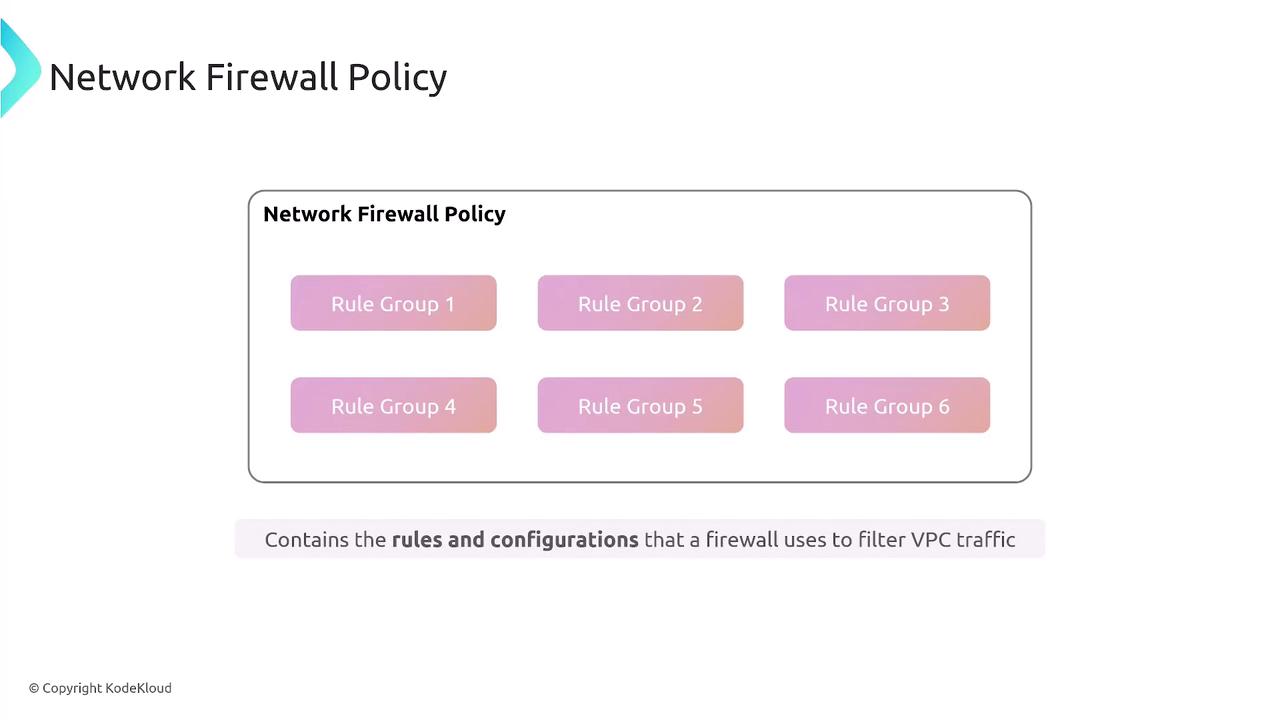This screenshot has height=720, width=1280.
Task: Open the Rule Group 6 box
Action: coord(887,405)
